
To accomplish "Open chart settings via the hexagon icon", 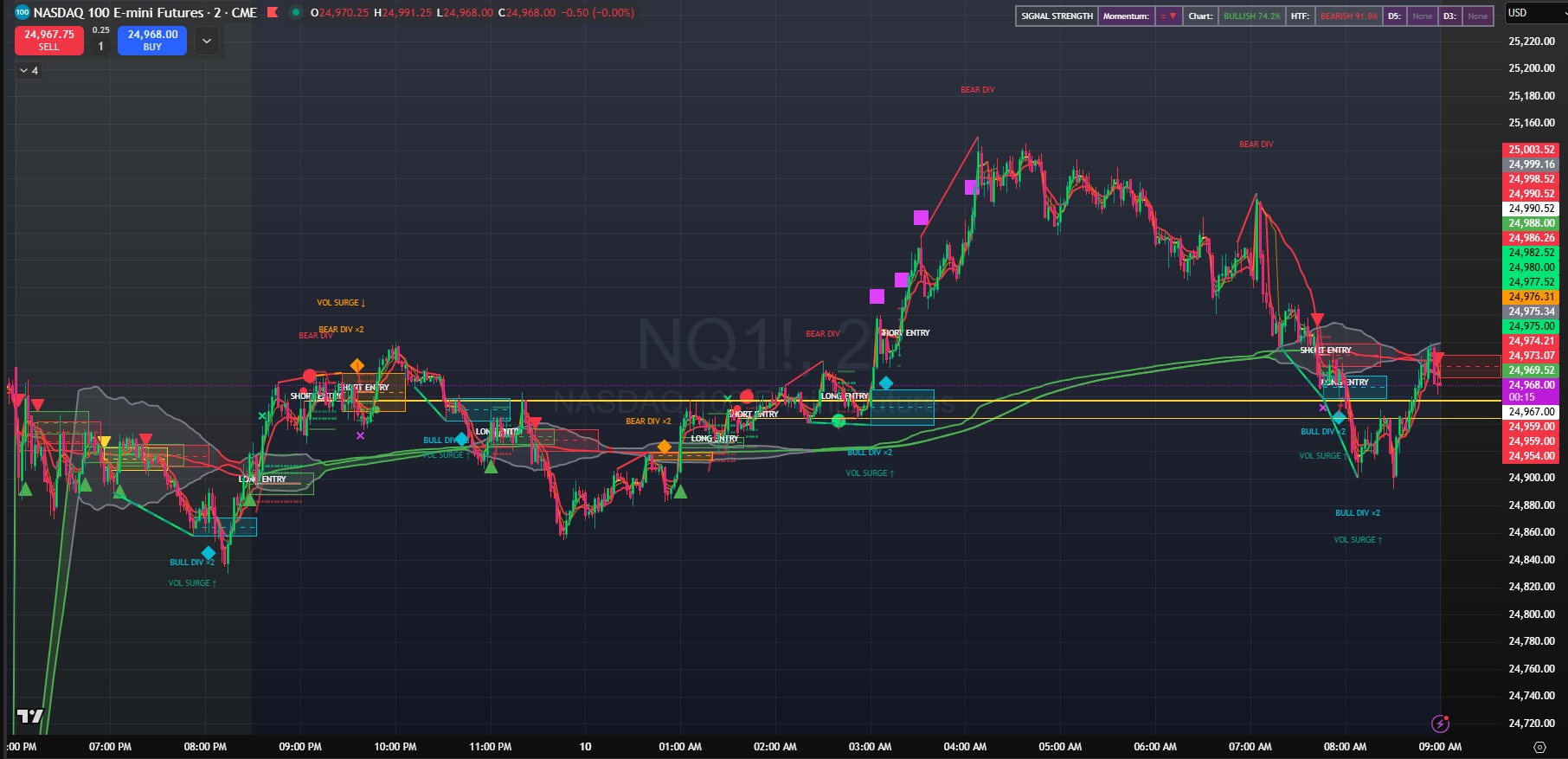I will [1539, 747].
